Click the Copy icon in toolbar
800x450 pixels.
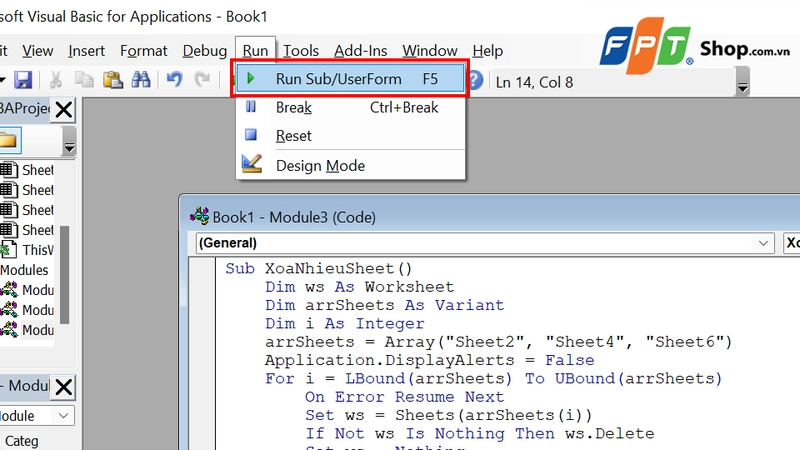(x=84, y=80)
